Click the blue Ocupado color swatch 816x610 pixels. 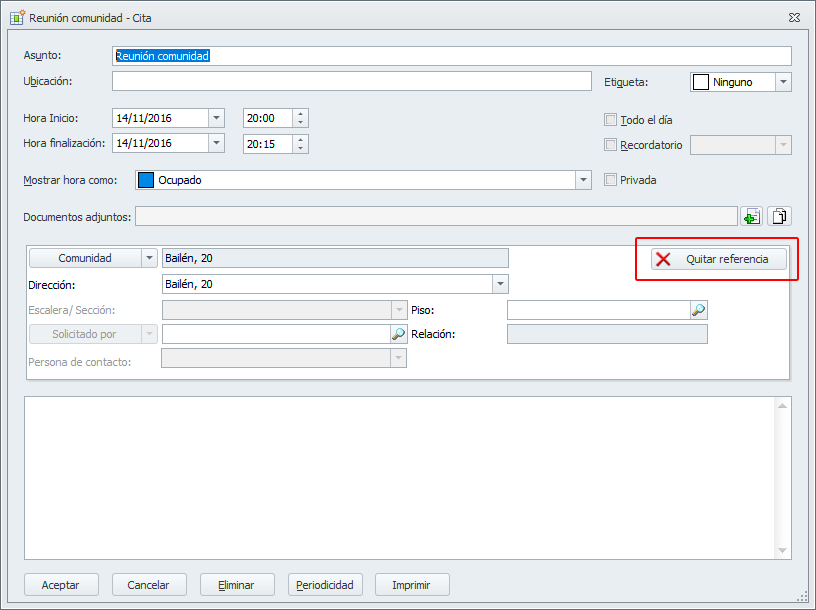(146, 180)
